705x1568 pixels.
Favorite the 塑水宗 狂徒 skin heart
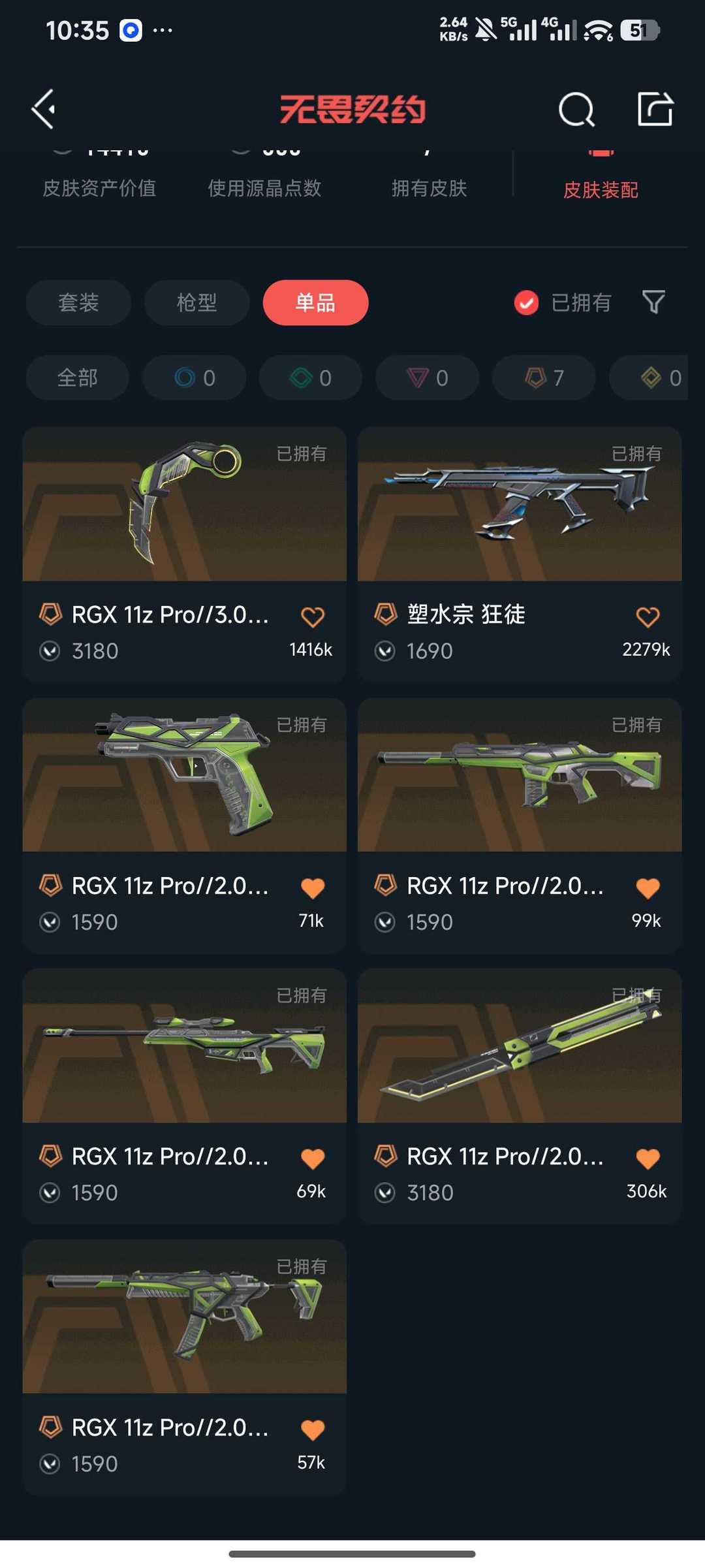point(648,616)
